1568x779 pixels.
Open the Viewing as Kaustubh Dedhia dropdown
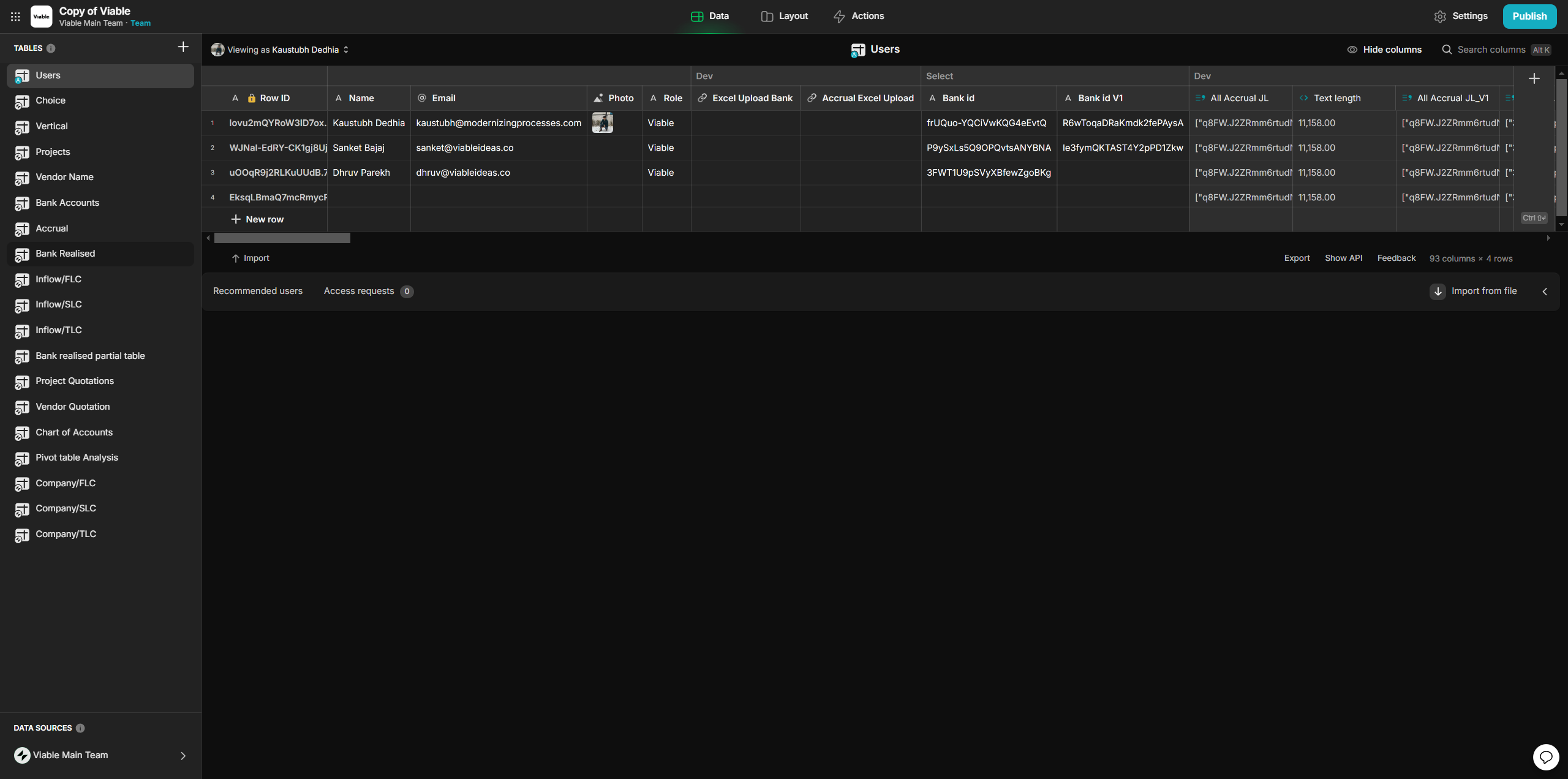click(x=281, y=50)
